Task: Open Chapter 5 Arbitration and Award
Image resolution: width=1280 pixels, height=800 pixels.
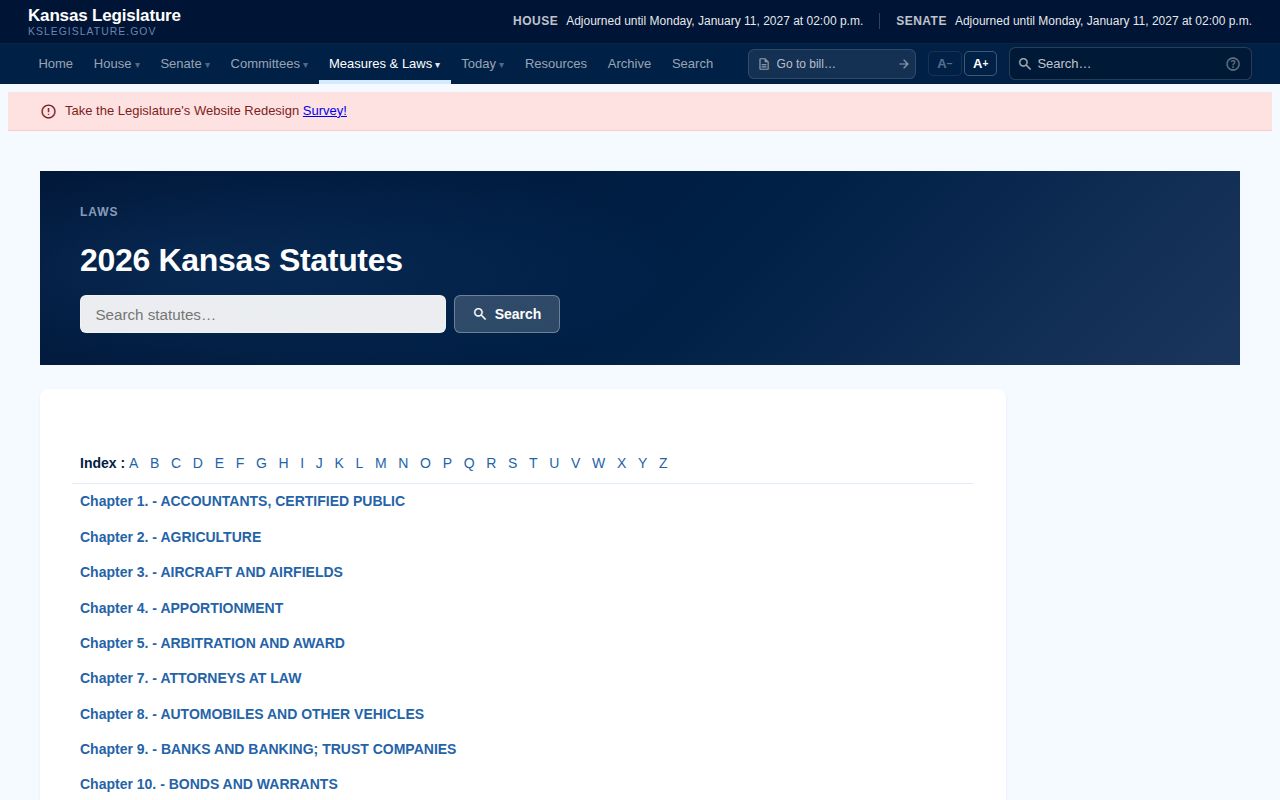Action: tap(212, 643)
